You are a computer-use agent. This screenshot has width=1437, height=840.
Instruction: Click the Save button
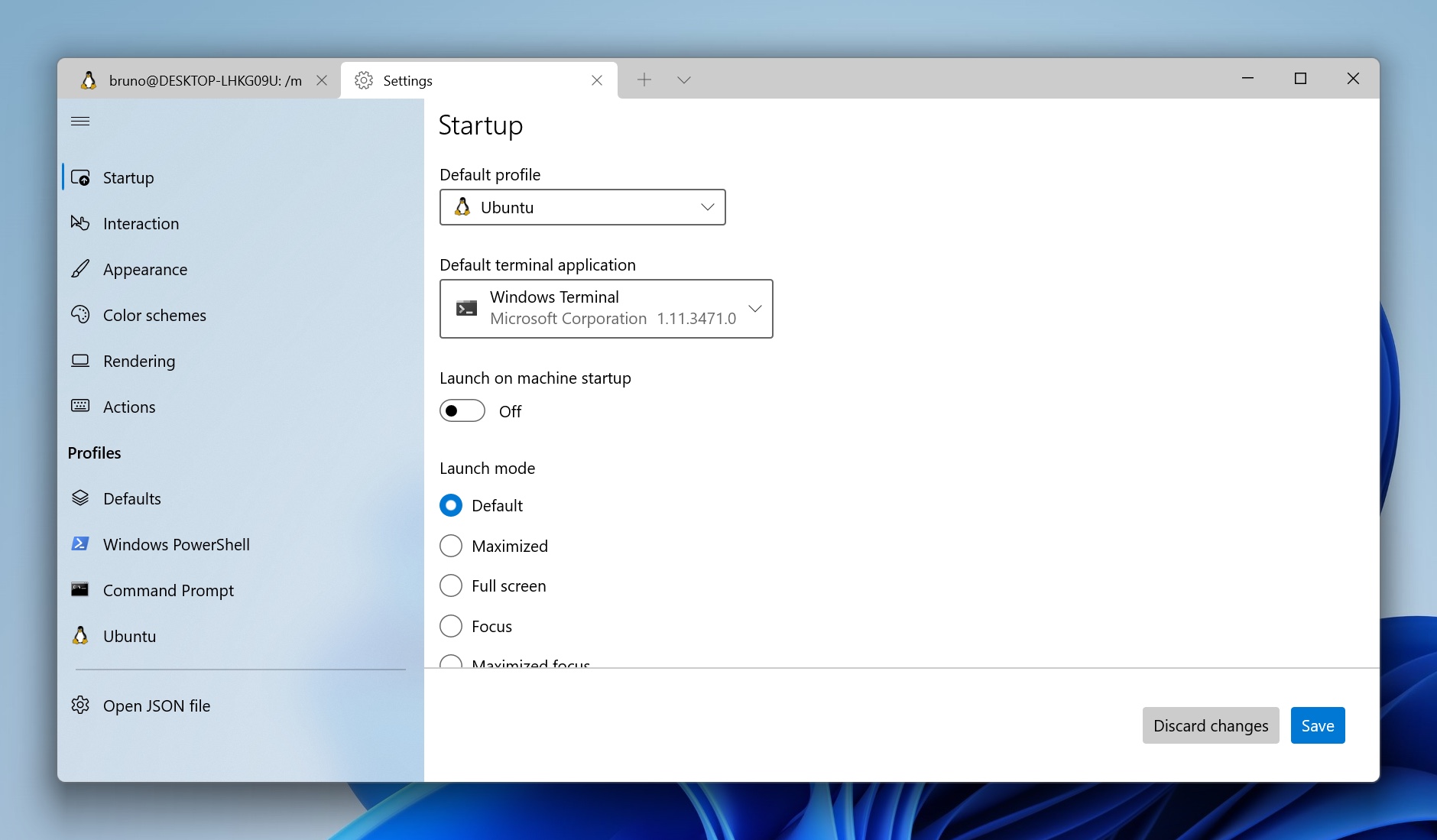1316,725
